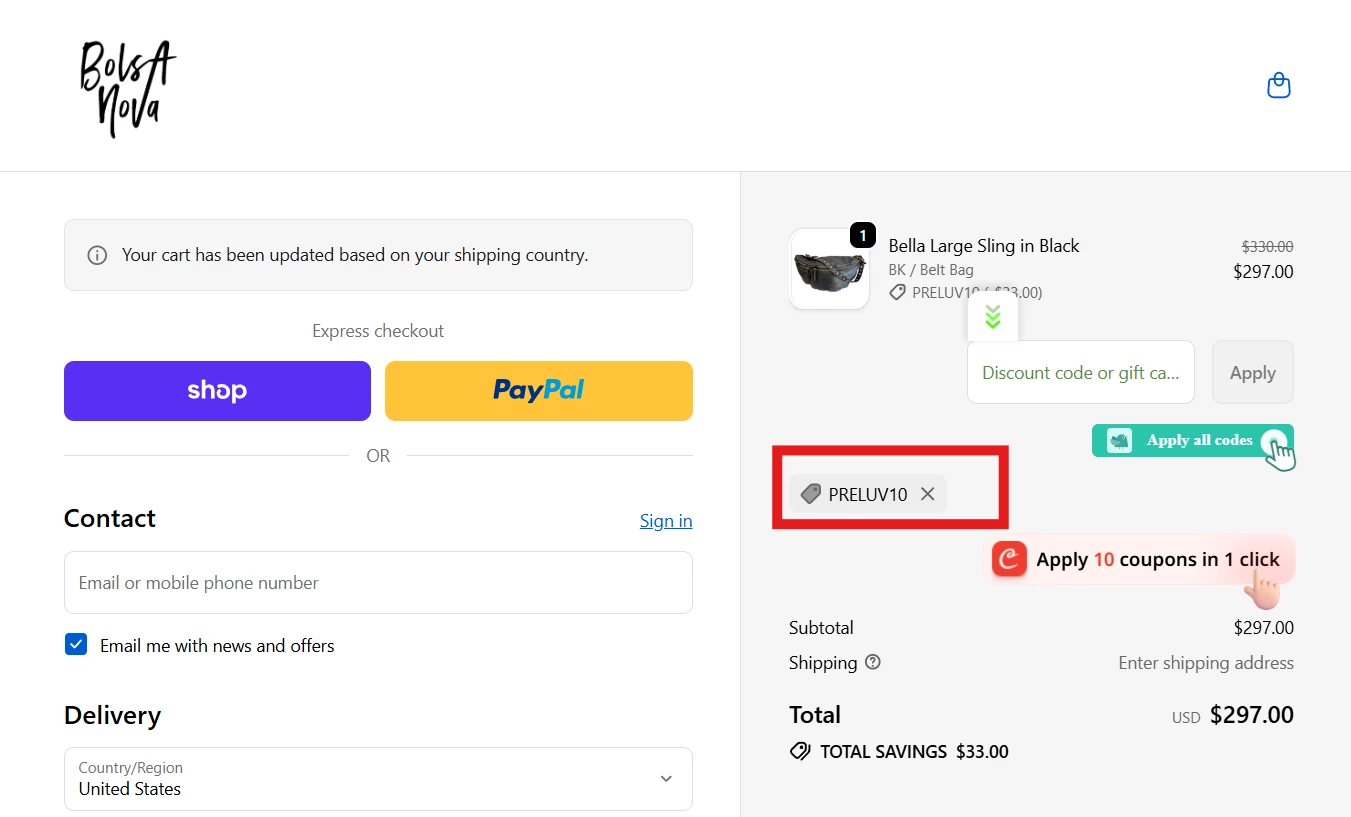Click Apply 10 coupons in 1 click
1351x817 pixels.
[1157, 560]
